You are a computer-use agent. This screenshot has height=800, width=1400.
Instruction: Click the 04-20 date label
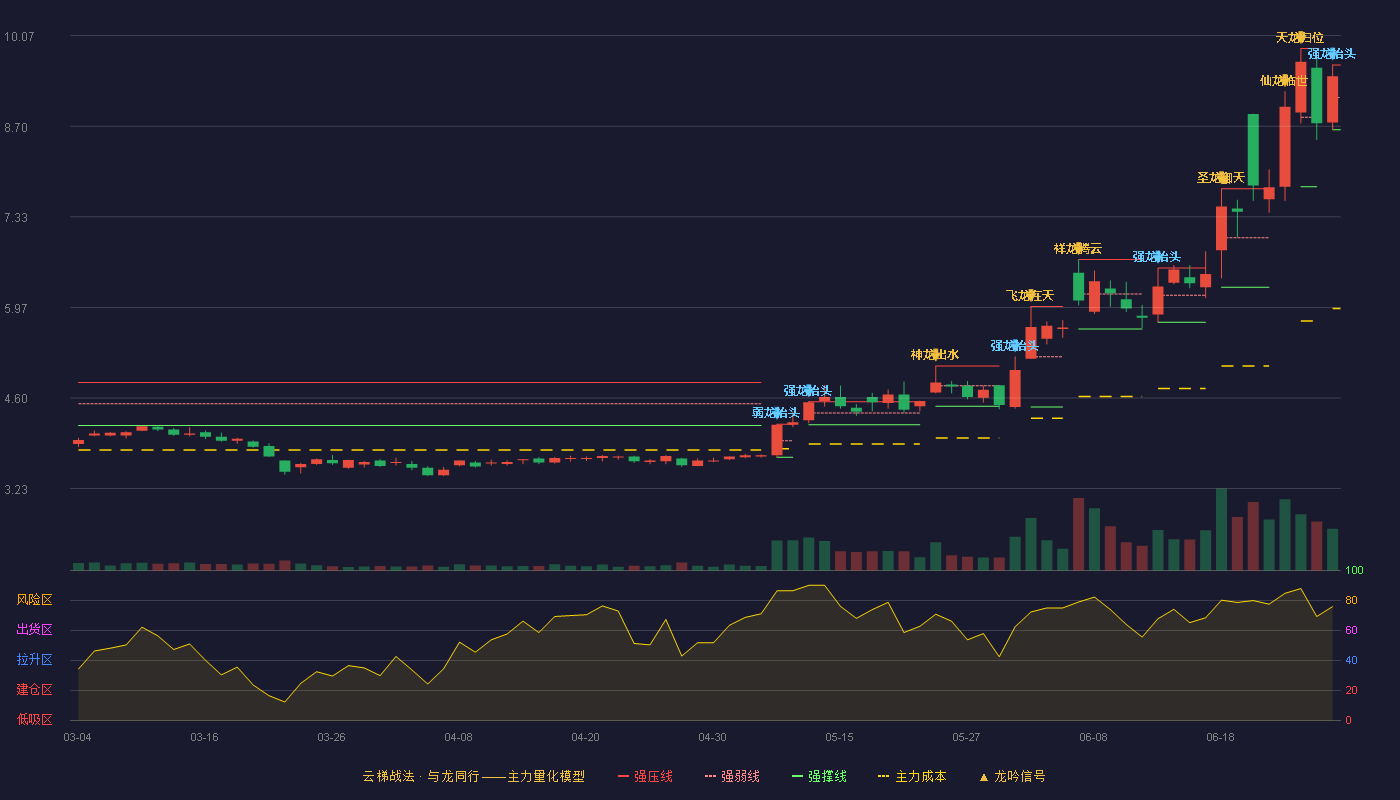point(585,737)
